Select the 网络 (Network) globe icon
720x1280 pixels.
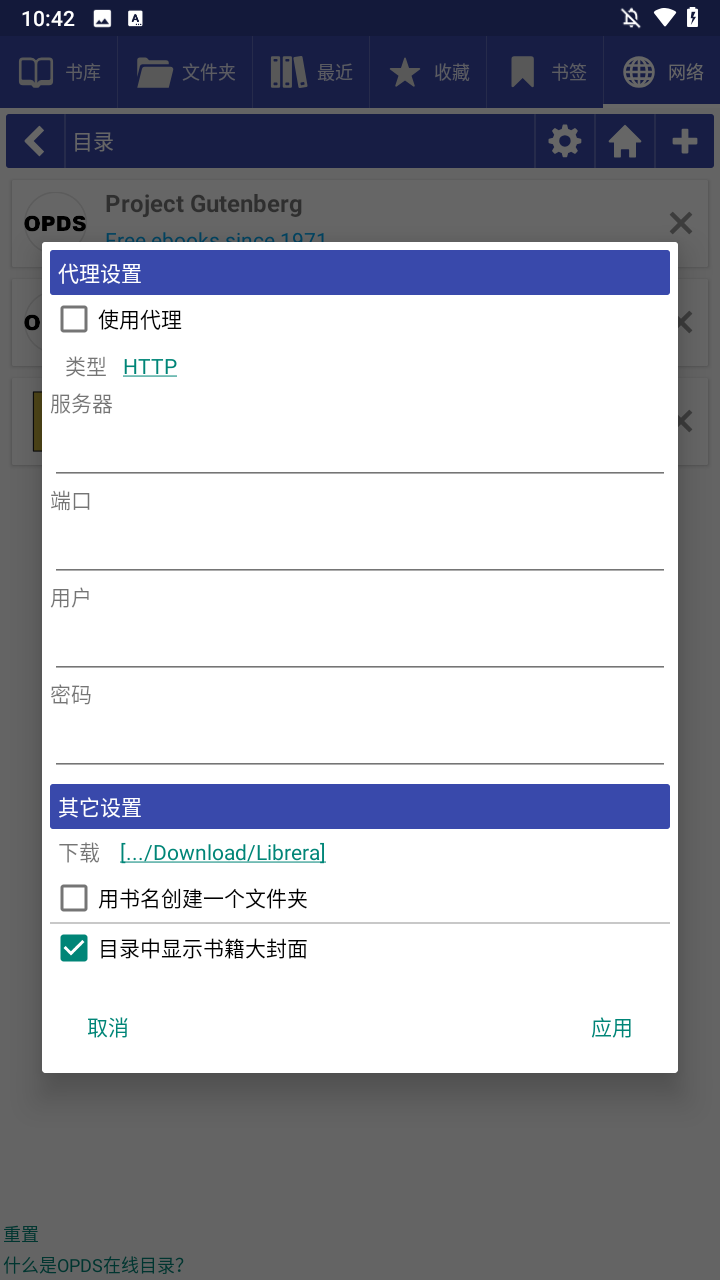pyautogui.click(x=638, y=71)
